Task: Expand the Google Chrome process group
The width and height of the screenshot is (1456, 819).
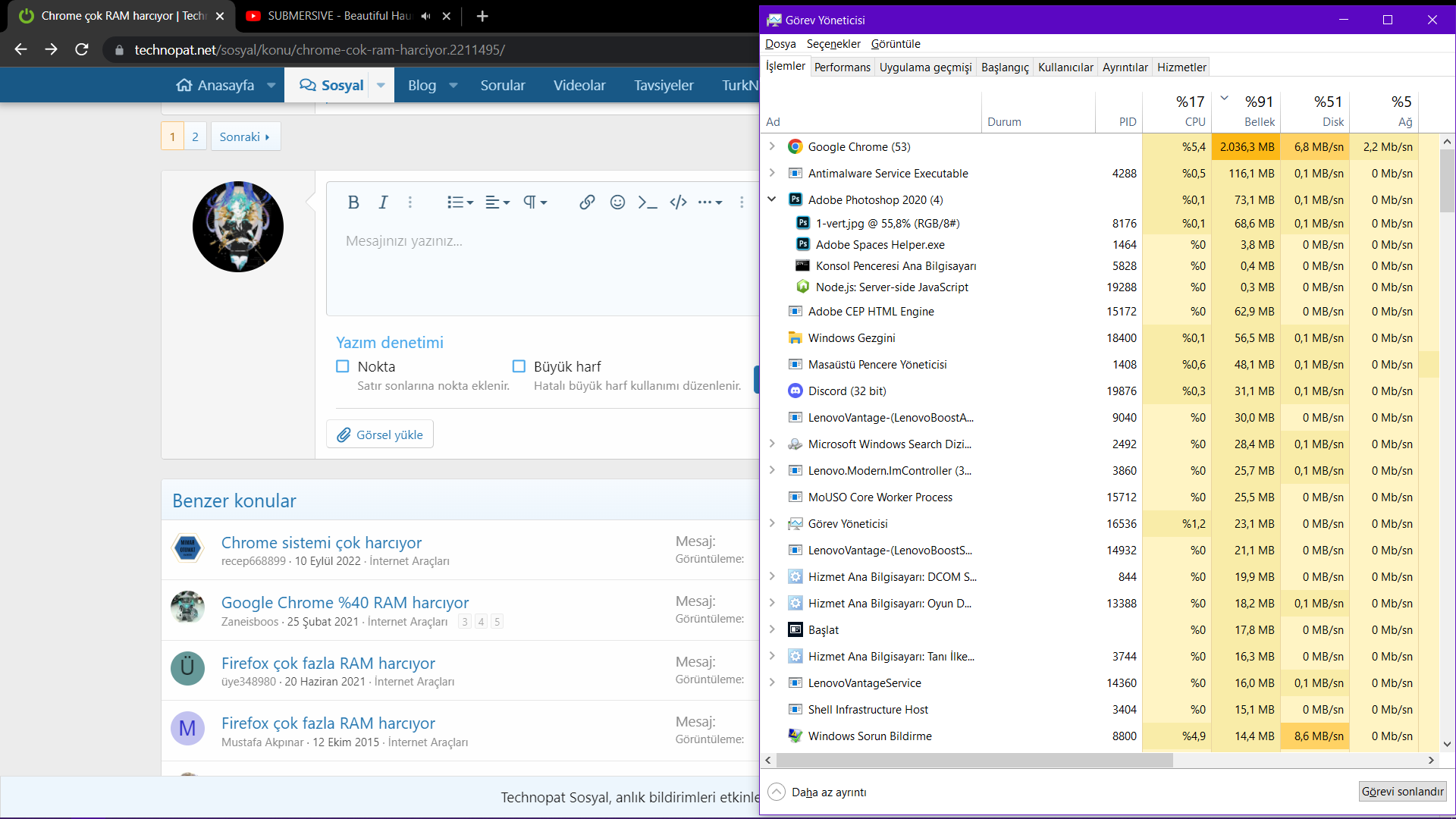Action: point(772,146)
